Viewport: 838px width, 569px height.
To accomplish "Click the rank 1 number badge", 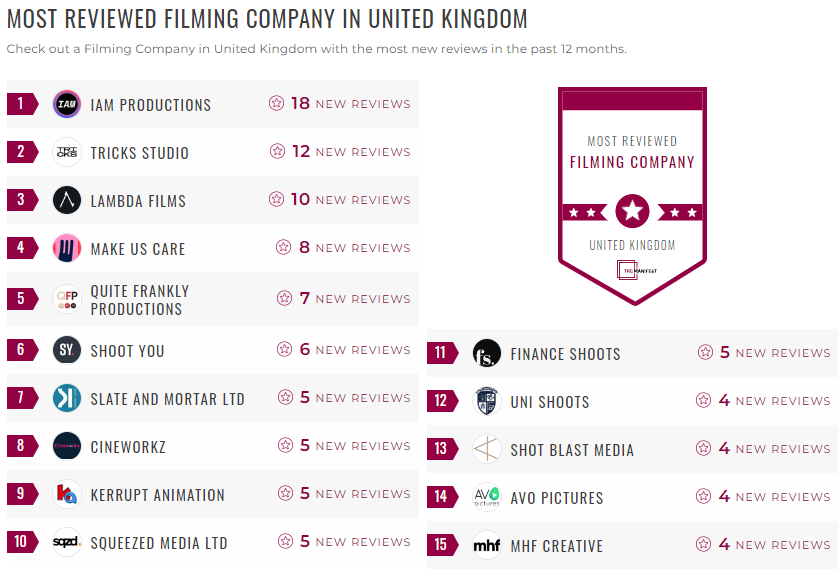I will coord(21,104).
